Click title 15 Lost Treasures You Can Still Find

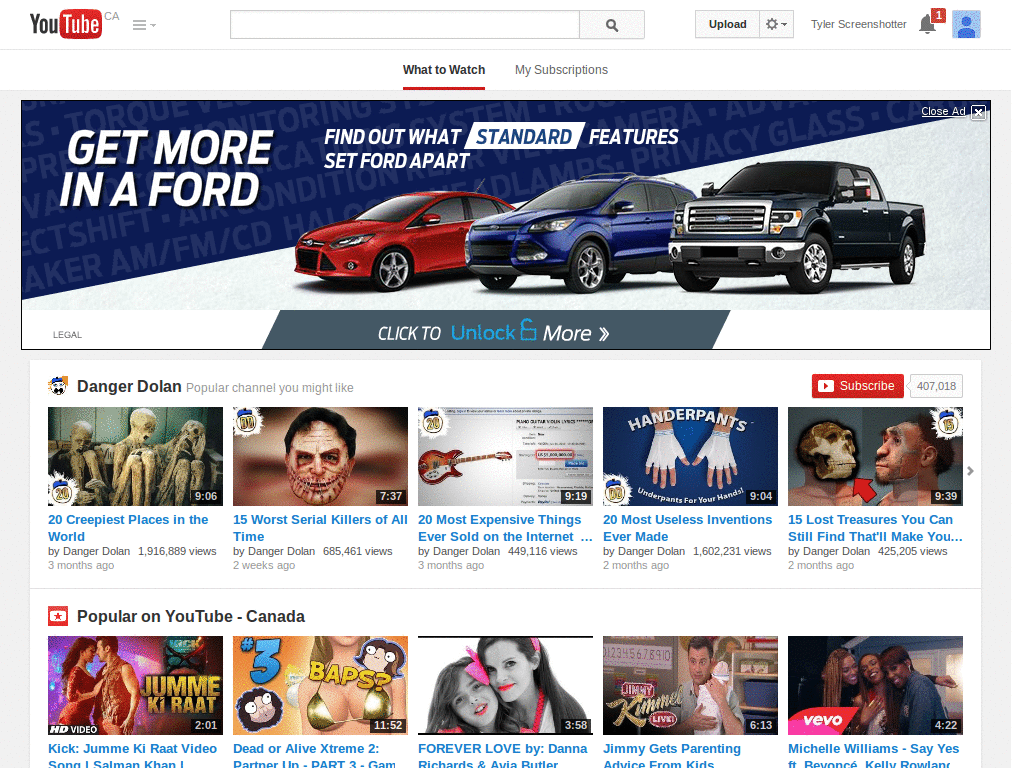pos(875,528)
